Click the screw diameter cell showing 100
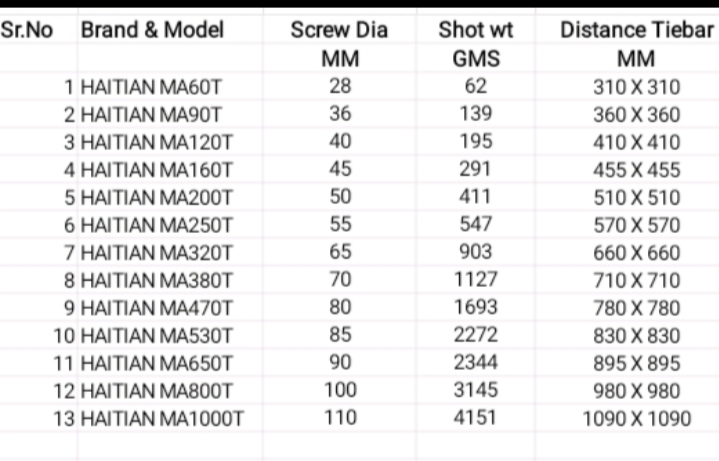The width and height of the screenshot is (719, 461). (340, 389)
